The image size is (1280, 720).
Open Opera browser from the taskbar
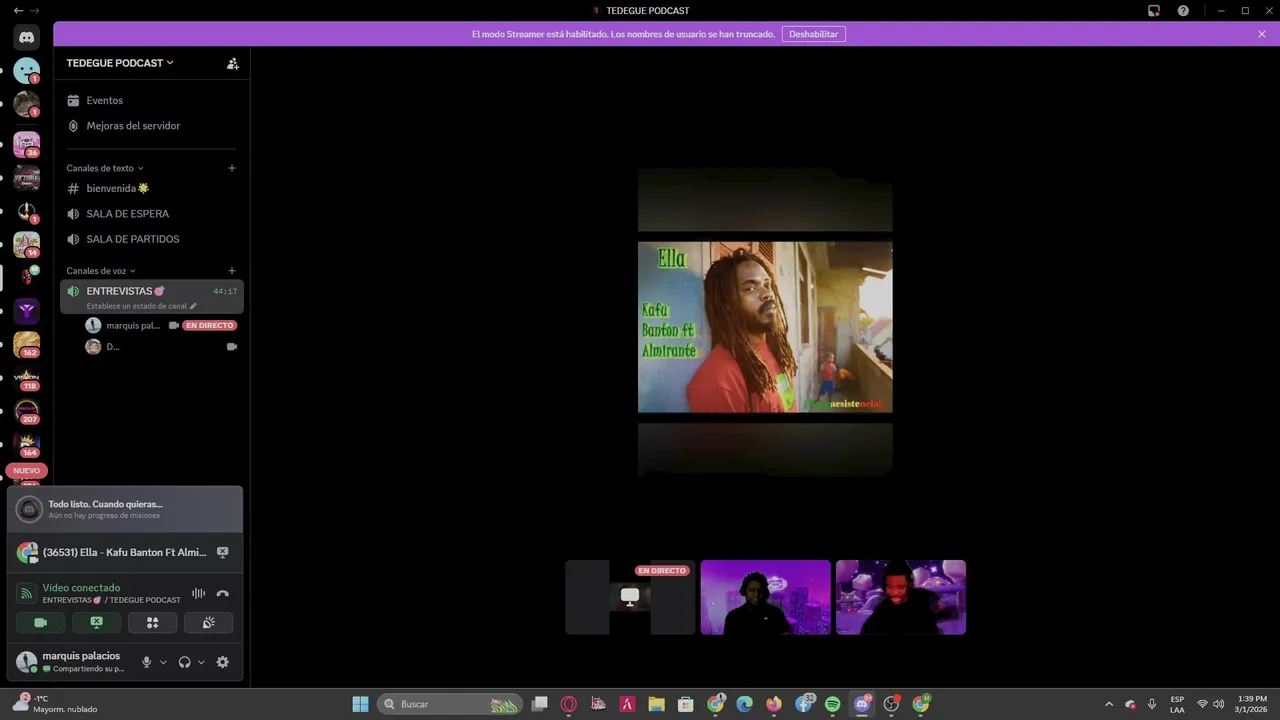pyautogui.click(x=569, y=704)
